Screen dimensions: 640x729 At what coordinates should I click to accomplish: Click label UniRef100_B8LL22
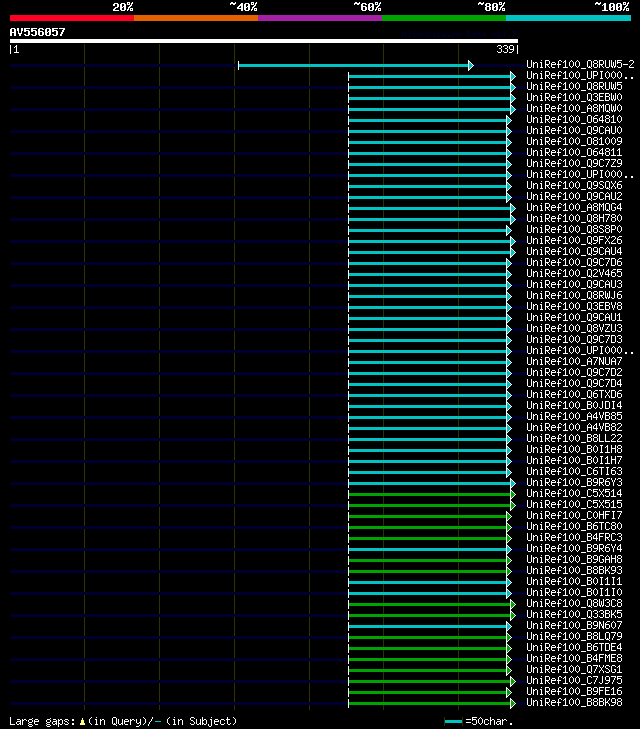coord(574,438)
